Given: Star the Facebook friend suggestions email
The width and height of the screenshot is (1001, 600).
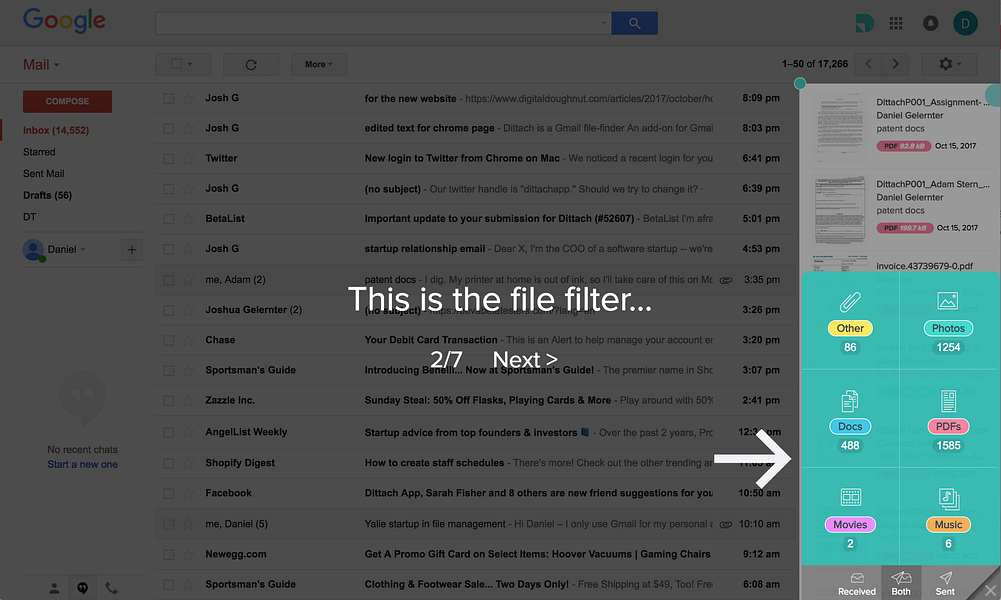Looking at the screenshot, I should [x=188, y=493].
